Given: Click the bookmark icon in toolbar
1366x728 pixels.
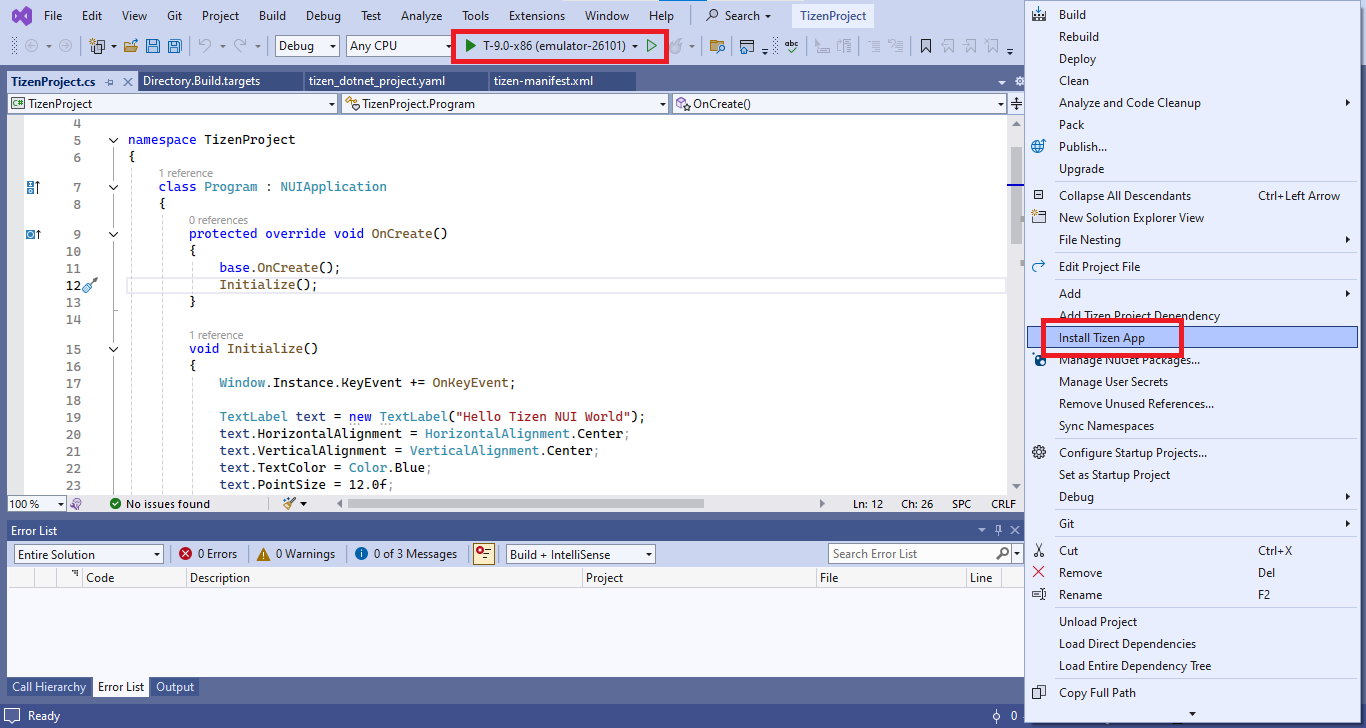Looking at the screenshot, I should click(x=926, y=46).
